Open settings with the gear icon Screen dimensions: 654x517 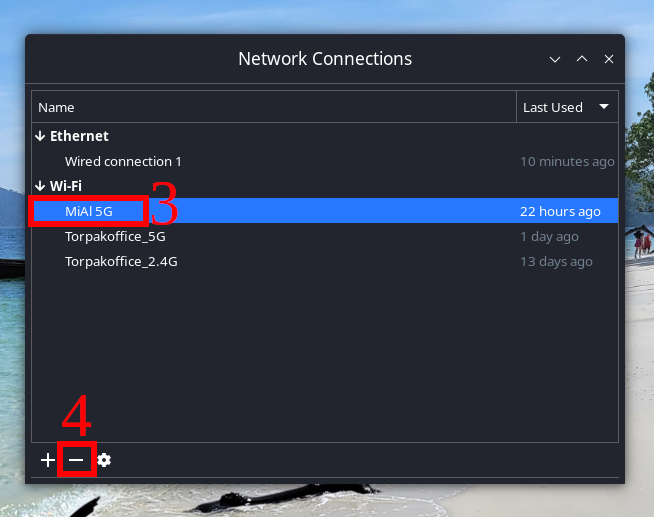(x=104, y=460)
